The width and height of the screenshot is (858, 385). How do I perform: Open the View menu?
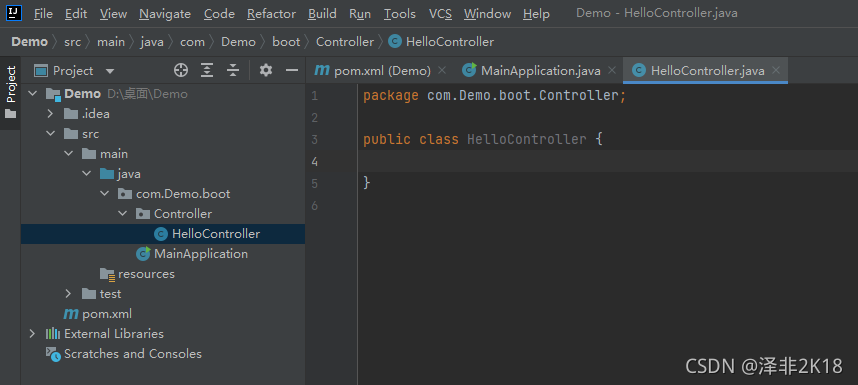pyautogui.click(x=113, y=14)
